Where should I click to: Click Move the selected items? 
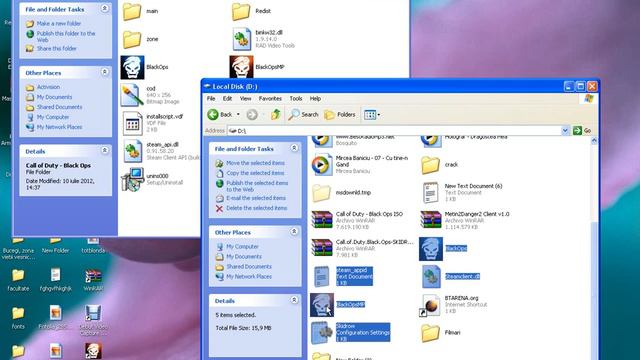point(255,163)
